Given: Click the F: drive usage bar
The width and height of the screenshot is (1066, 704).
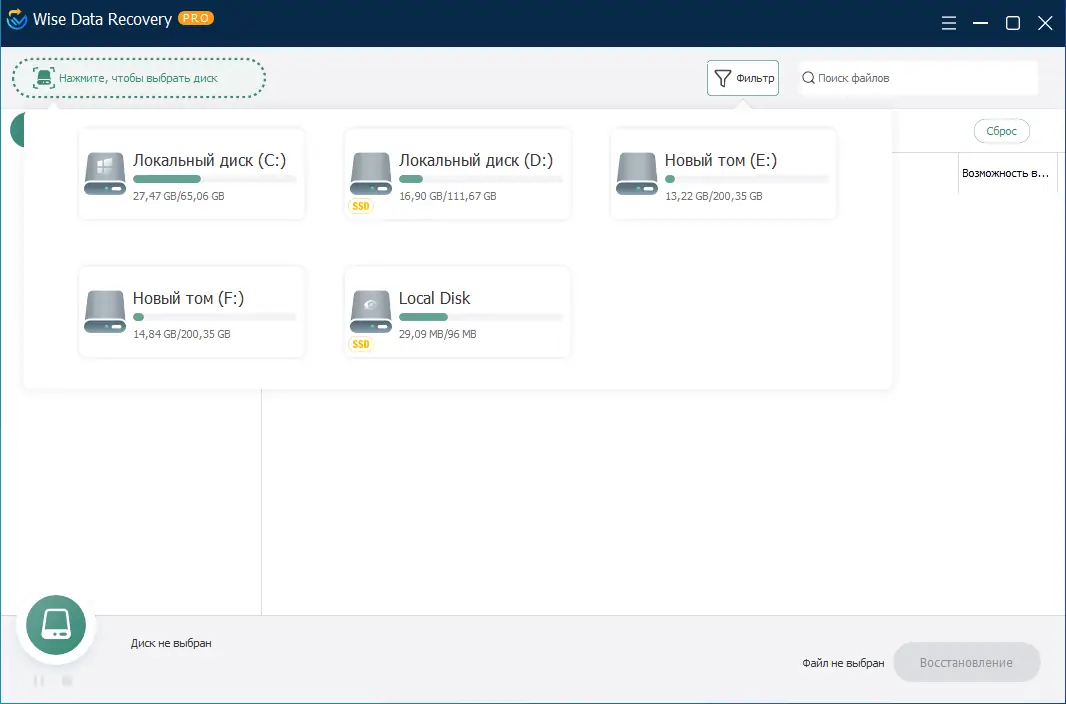Looking at the screenshot, I should [215, 317].
